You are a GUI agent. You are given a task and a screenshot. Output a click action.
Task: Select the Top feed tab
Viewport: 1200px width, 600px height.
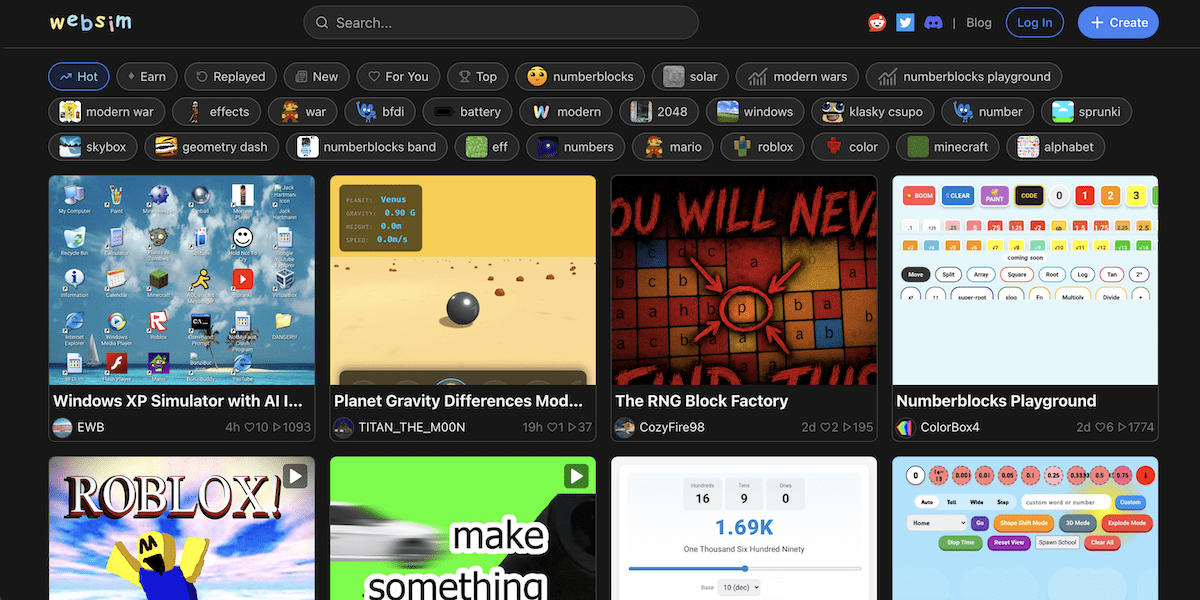click(x=477, y=76)
